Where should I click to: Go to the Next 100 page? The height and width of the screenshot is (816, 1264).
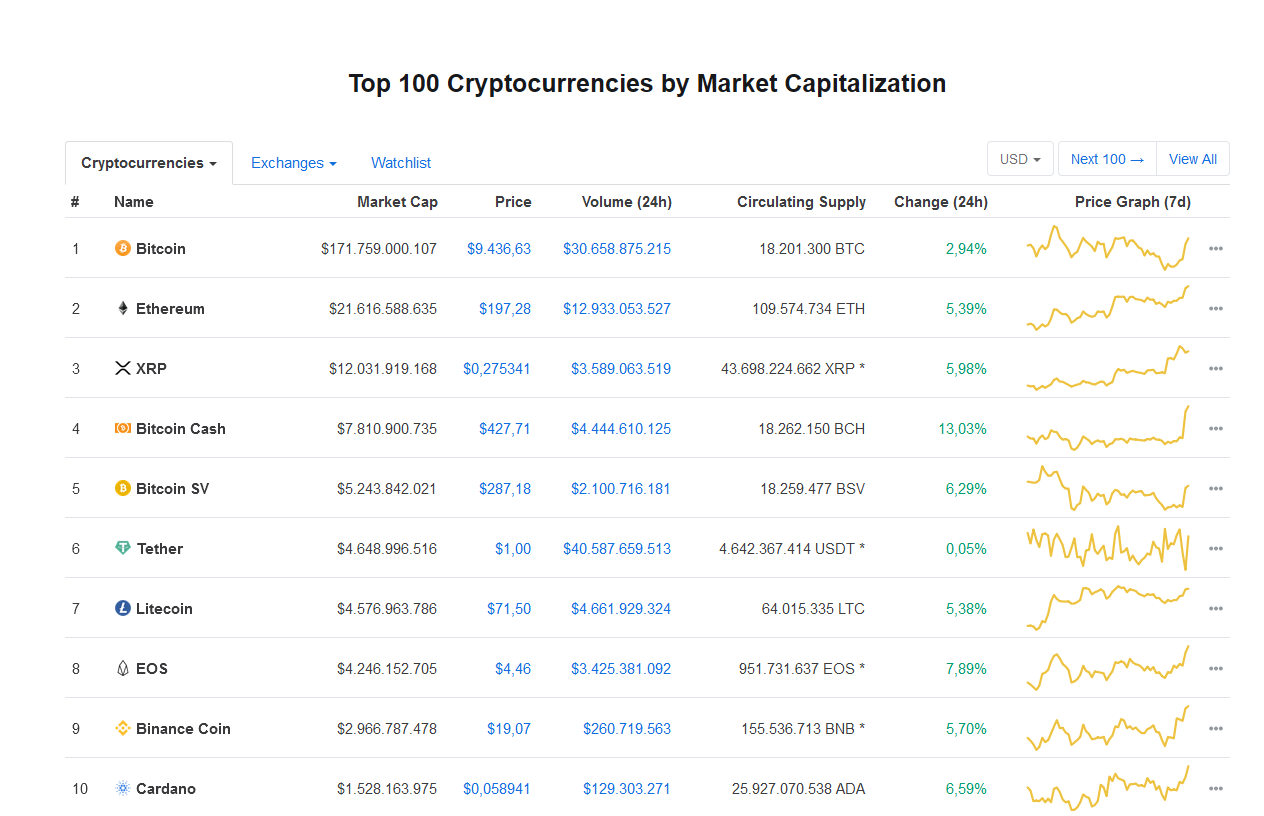click(1106, 159)
